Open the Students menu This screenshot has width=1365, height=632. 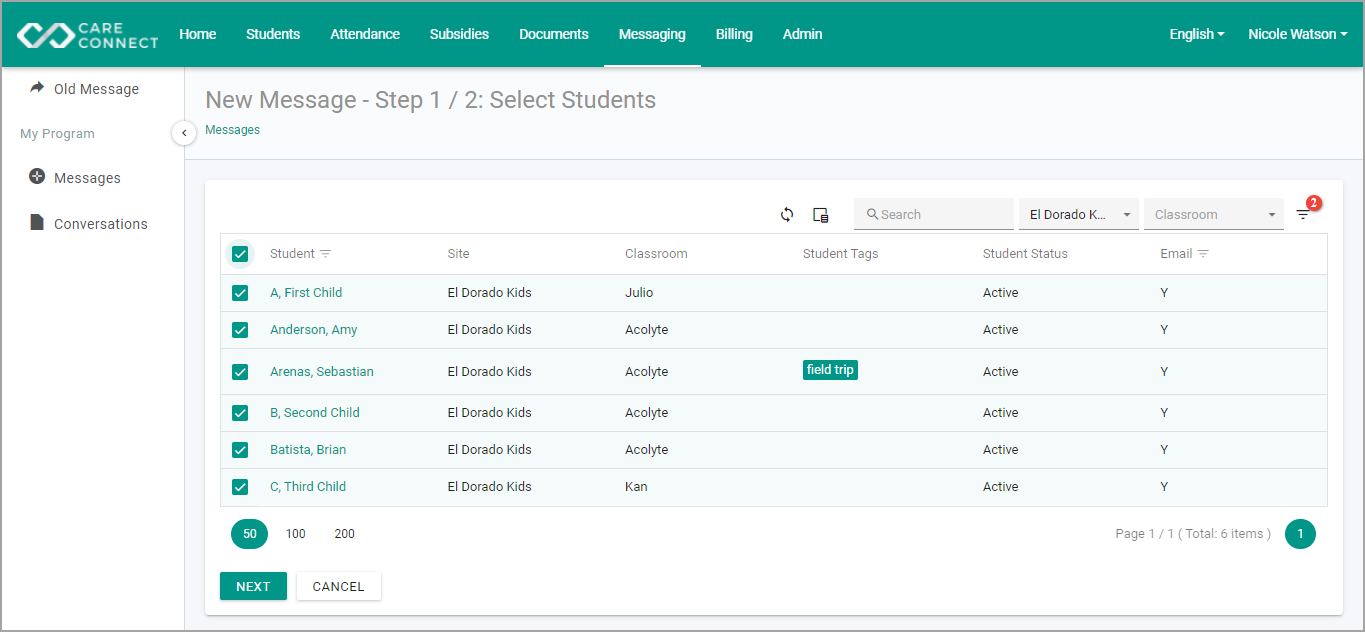coord(273,34)
